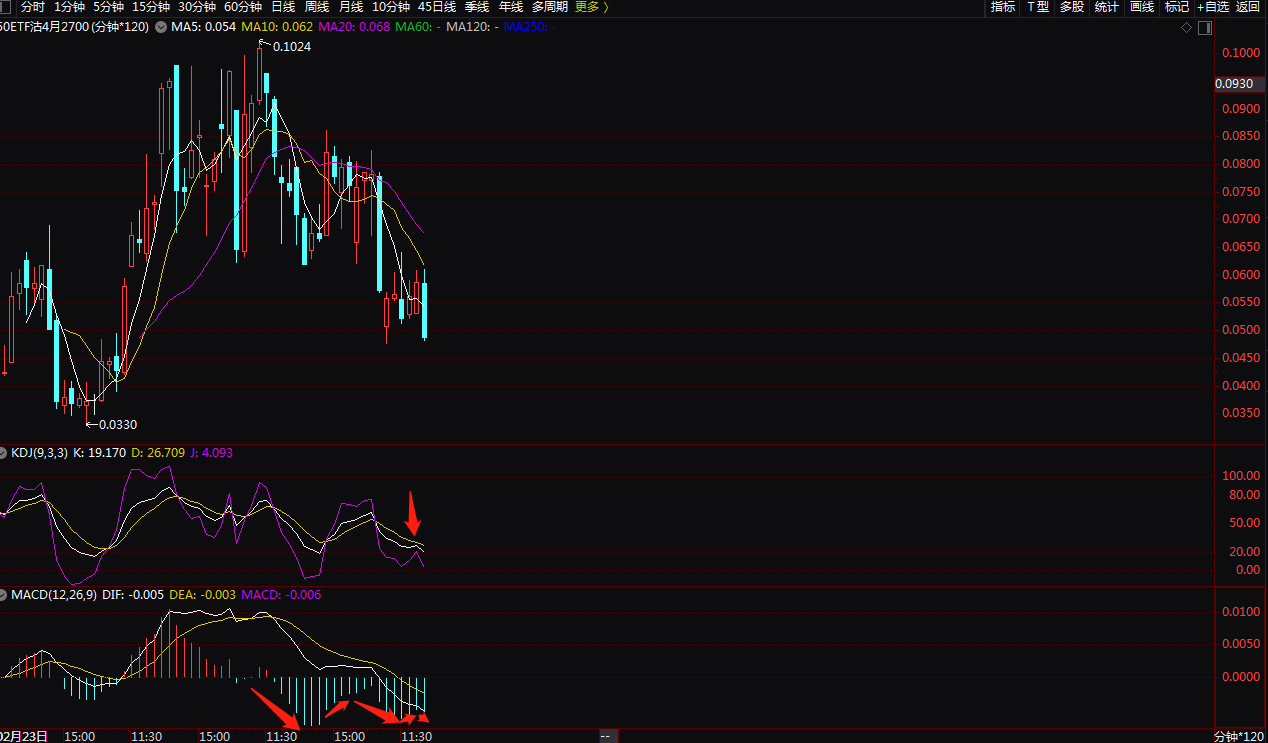Click the 返回 back button
The height and width of the screenshot is (743, 1268).
point(1248,7)
